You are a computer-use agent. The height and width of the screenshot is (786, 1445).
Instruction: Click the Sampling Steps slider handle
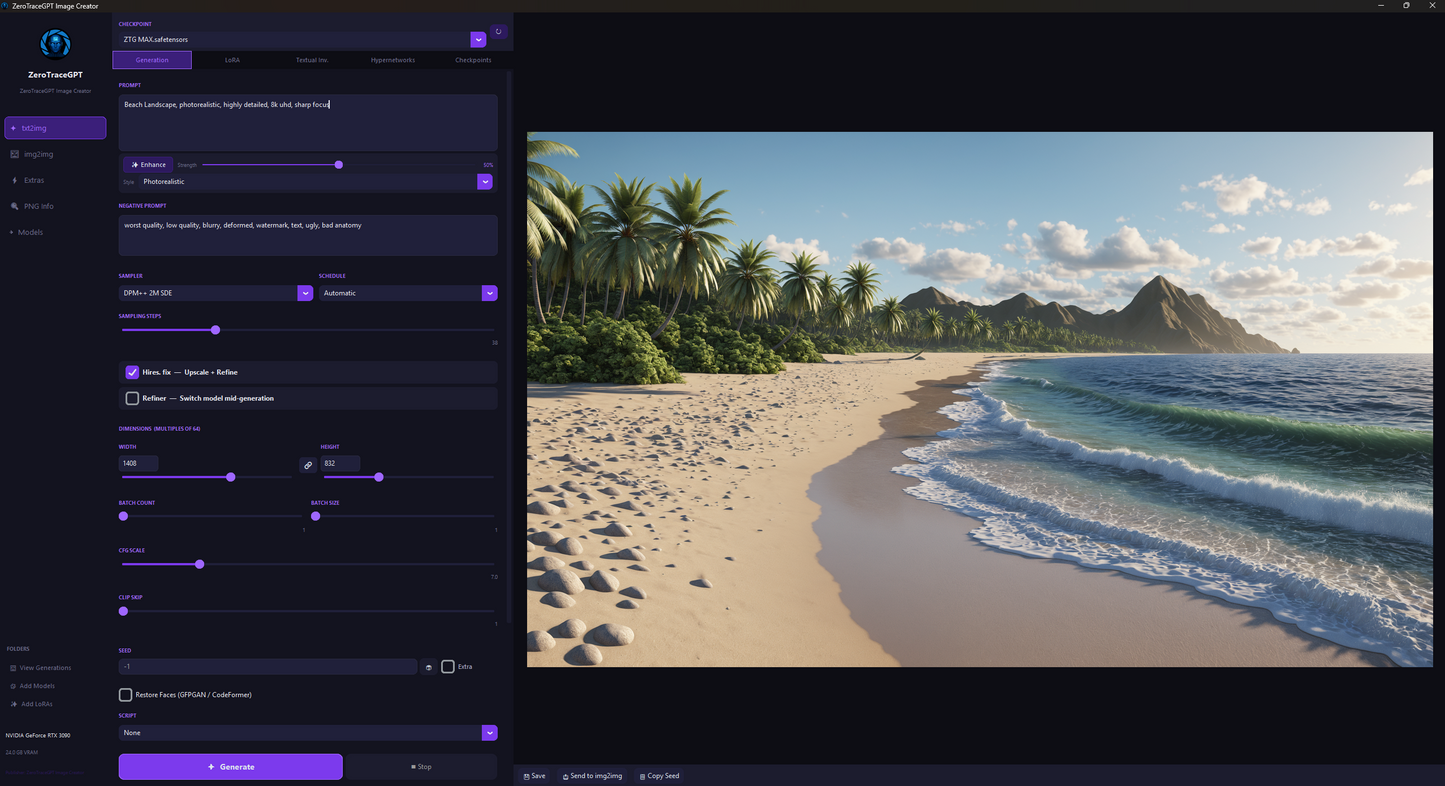[x=215, y=330]
